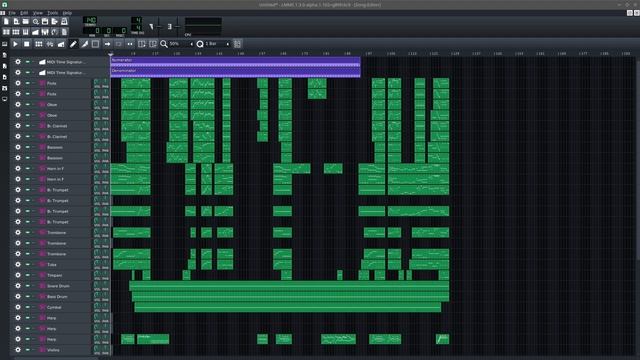
Task: Open the Snare Drum track gear menu
Action: [x=18, y=286]
